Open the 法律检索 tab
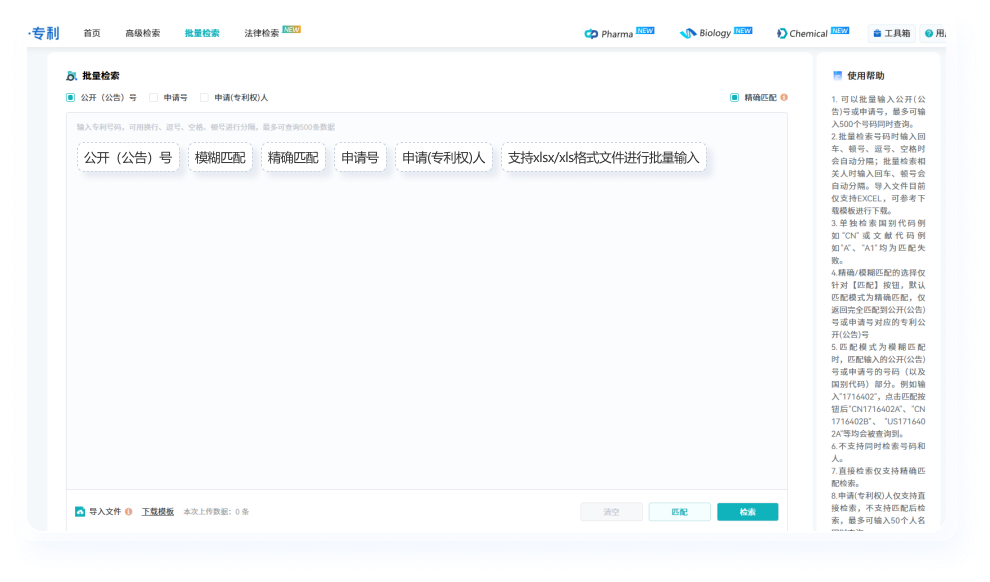This screenshot has height=582, width=990. (x=261, y=33)
